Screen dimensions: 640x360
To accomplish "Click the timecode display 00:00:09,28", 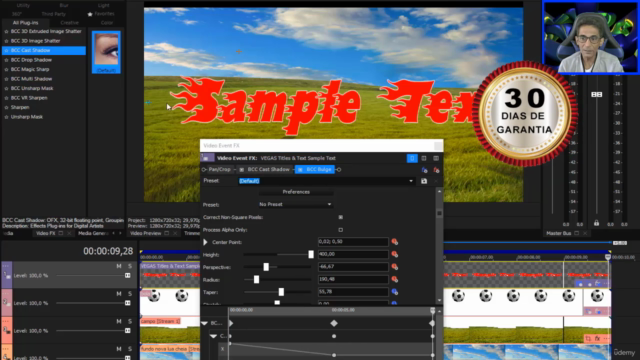I will (108, 251).
